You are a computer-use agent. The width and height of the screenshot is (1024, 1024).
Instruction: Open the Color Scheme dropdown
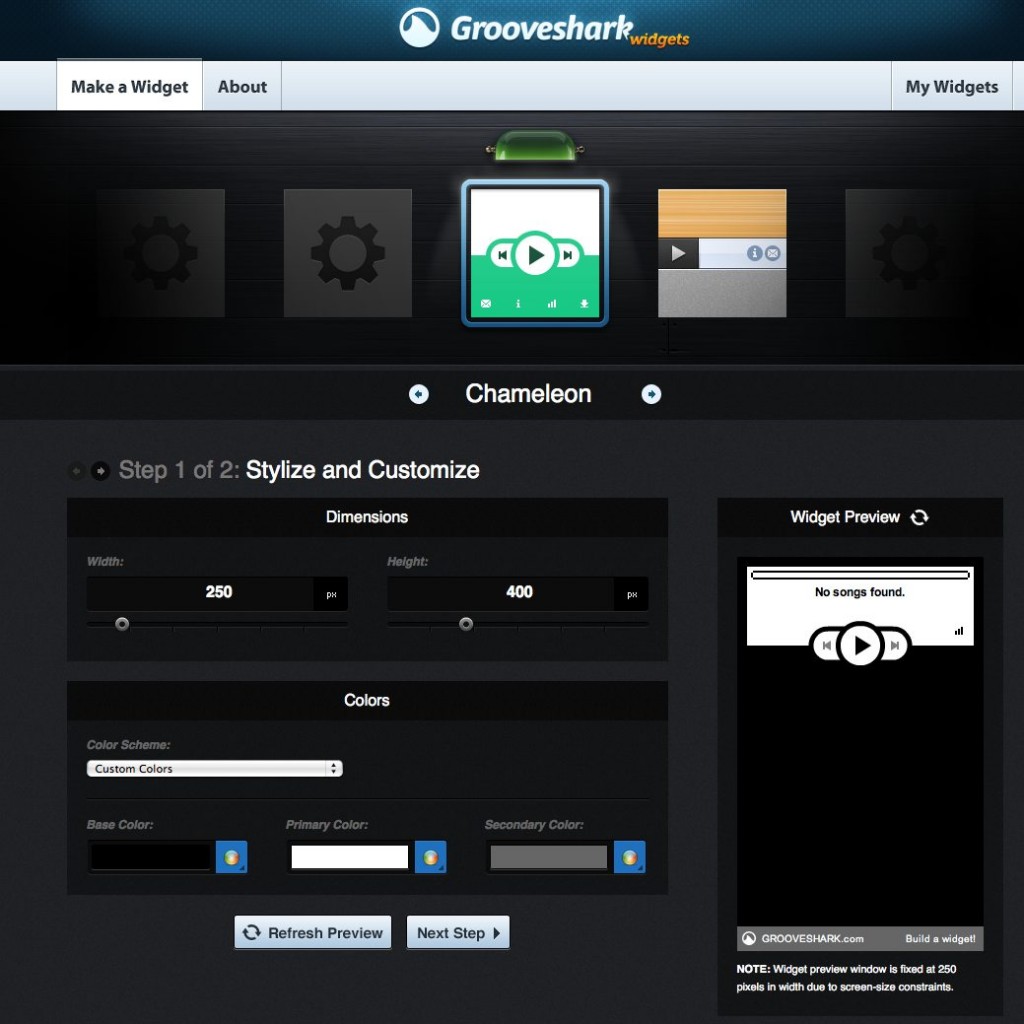pyautogui.click(x=214, y=769)
